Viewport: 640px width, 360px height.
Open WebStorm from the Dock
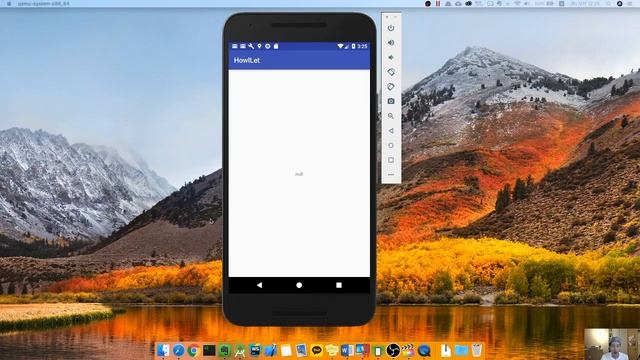click(255, 350)
